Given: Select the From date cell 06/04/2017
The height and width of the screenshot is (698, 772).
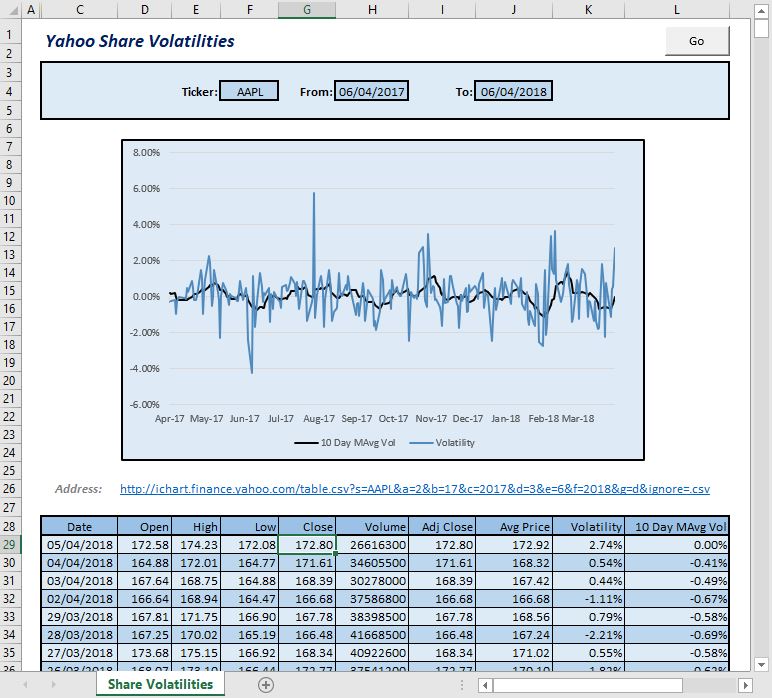Looking at the screenshot, I should pyautogui.click(x=371, y=92).
